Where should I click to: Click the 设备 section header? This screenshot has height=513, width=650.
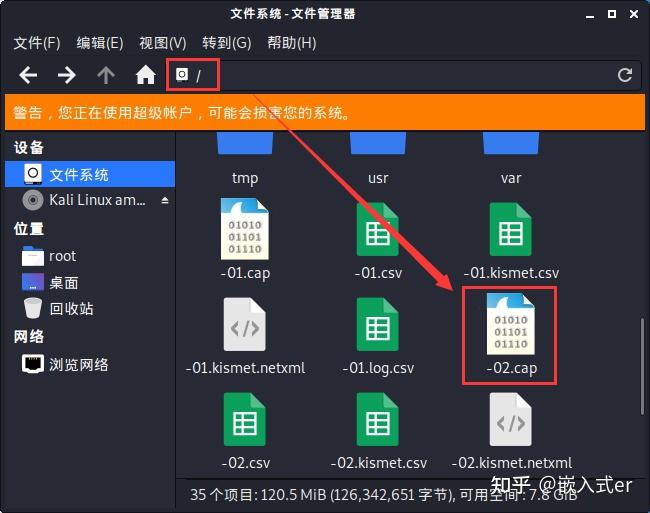click(x=29, y=147)
